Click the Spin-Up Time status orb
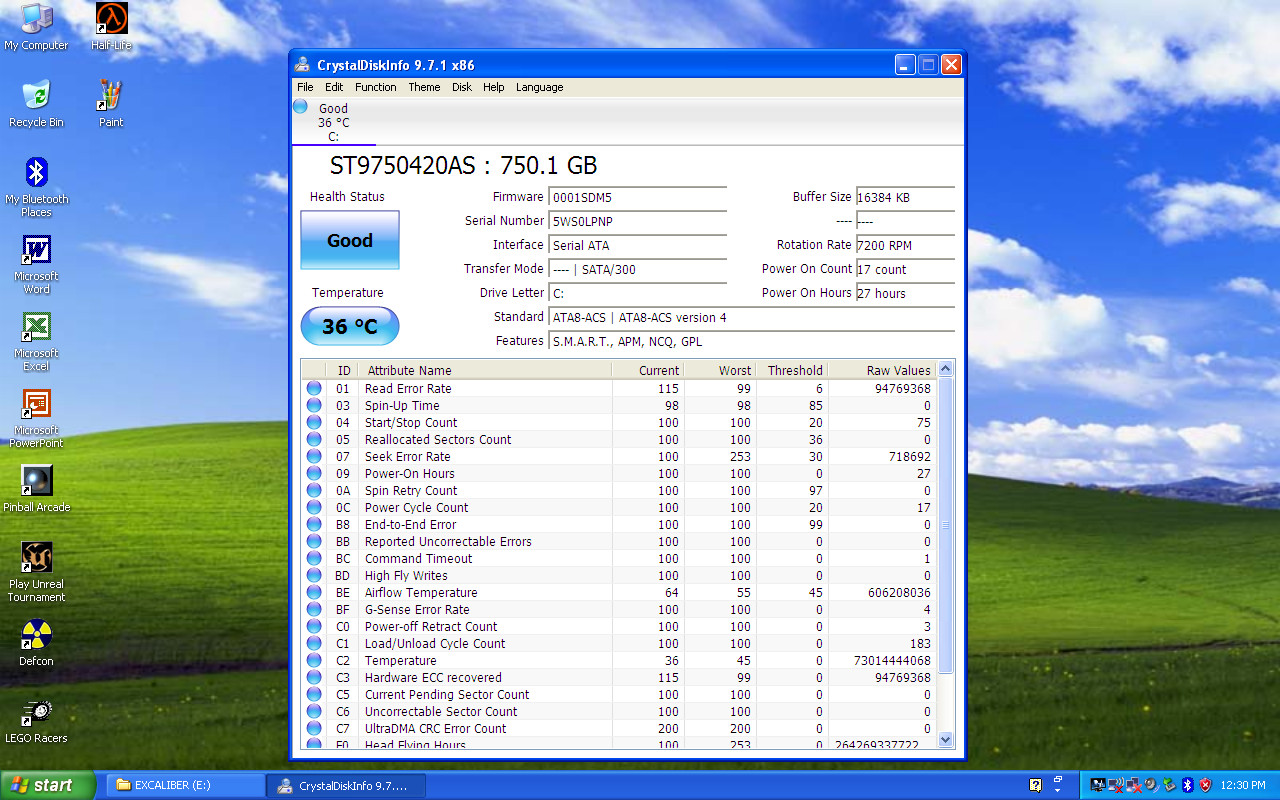The image size is (1280, 800). point(314,406)
